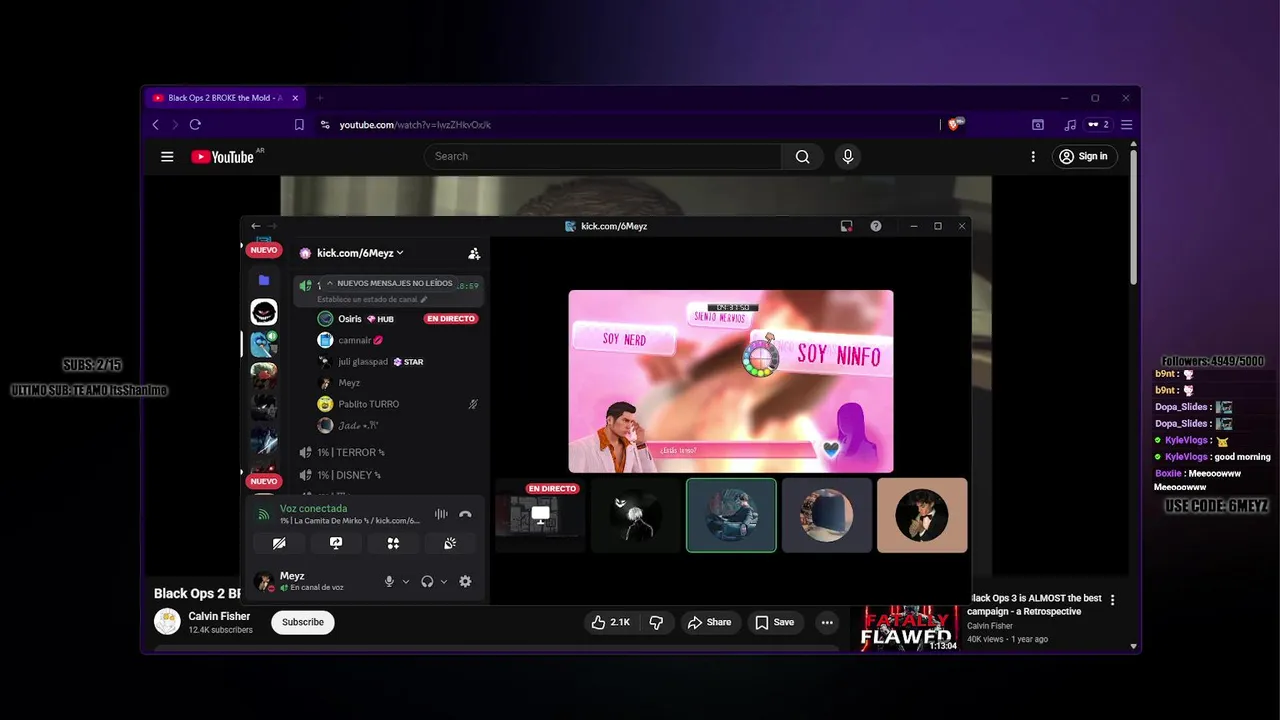Dislike the YouTube video
Image resolution: width=1280 pixels, height=720 pixels.
(x=657, y=622)
